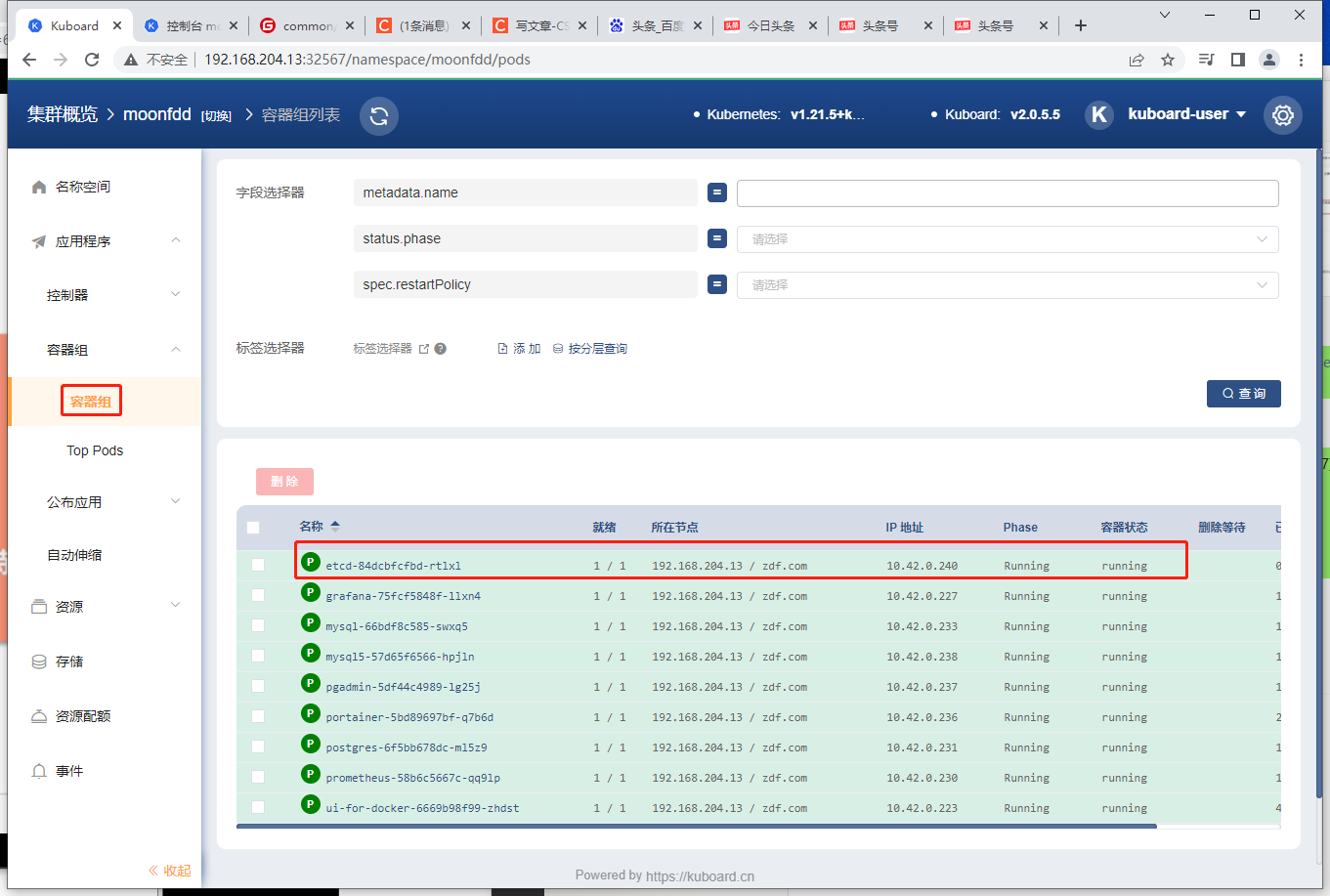Open the https://kuboard.cn footer link
The width and height of the screenshot is (1330, 896).
coord(700,876)
